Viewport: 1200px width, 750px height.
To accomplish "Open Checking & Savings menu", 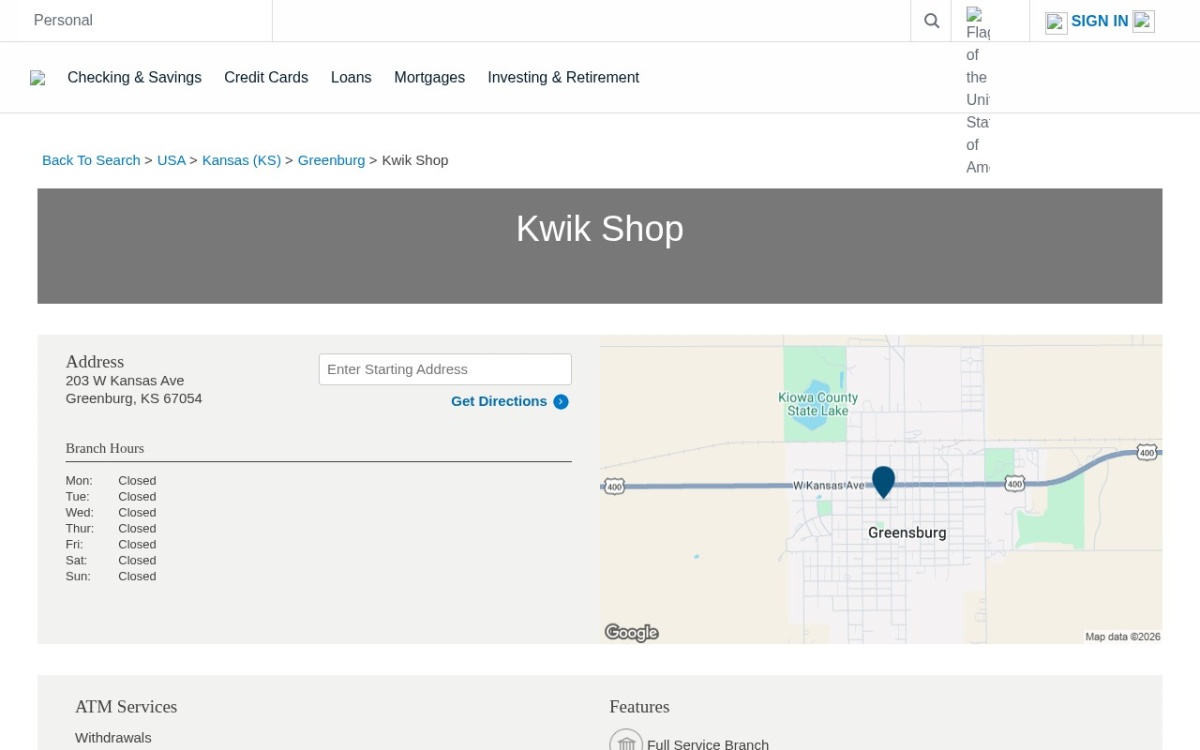I will pyautogui.click(x=134, y=77).
